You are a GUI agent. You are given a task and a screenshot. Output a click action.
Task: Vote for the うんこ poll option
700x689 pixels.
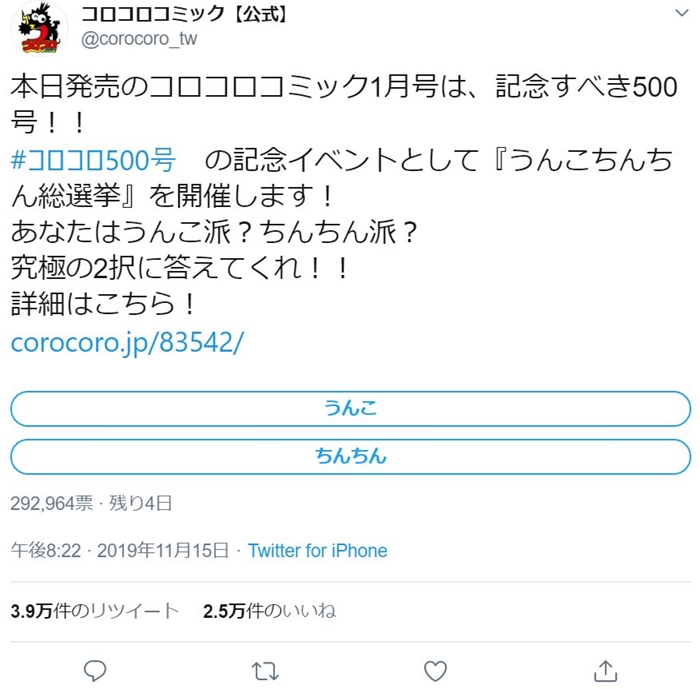coord(350,409)
